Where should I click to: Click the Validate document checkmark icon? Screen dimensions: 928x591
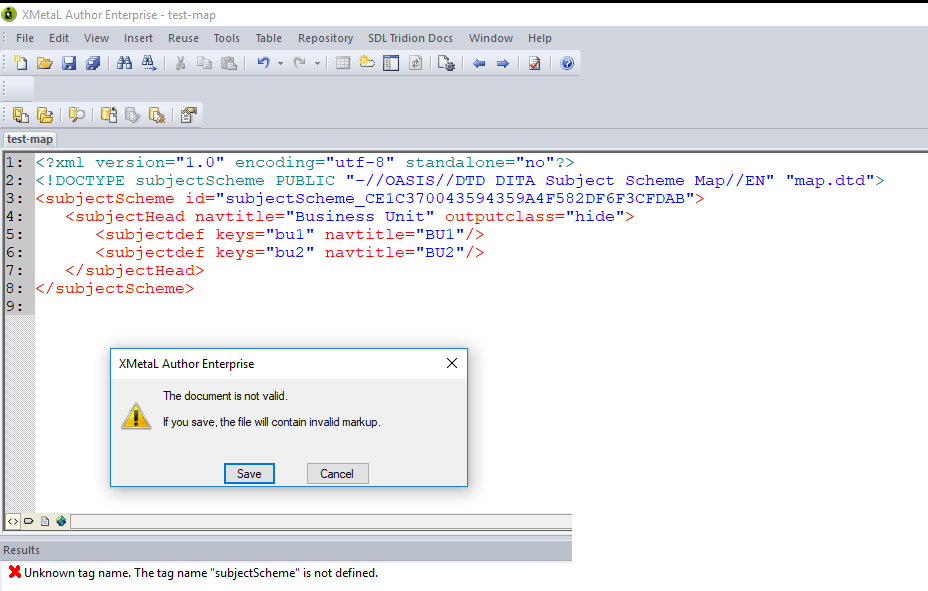(535, 63)
